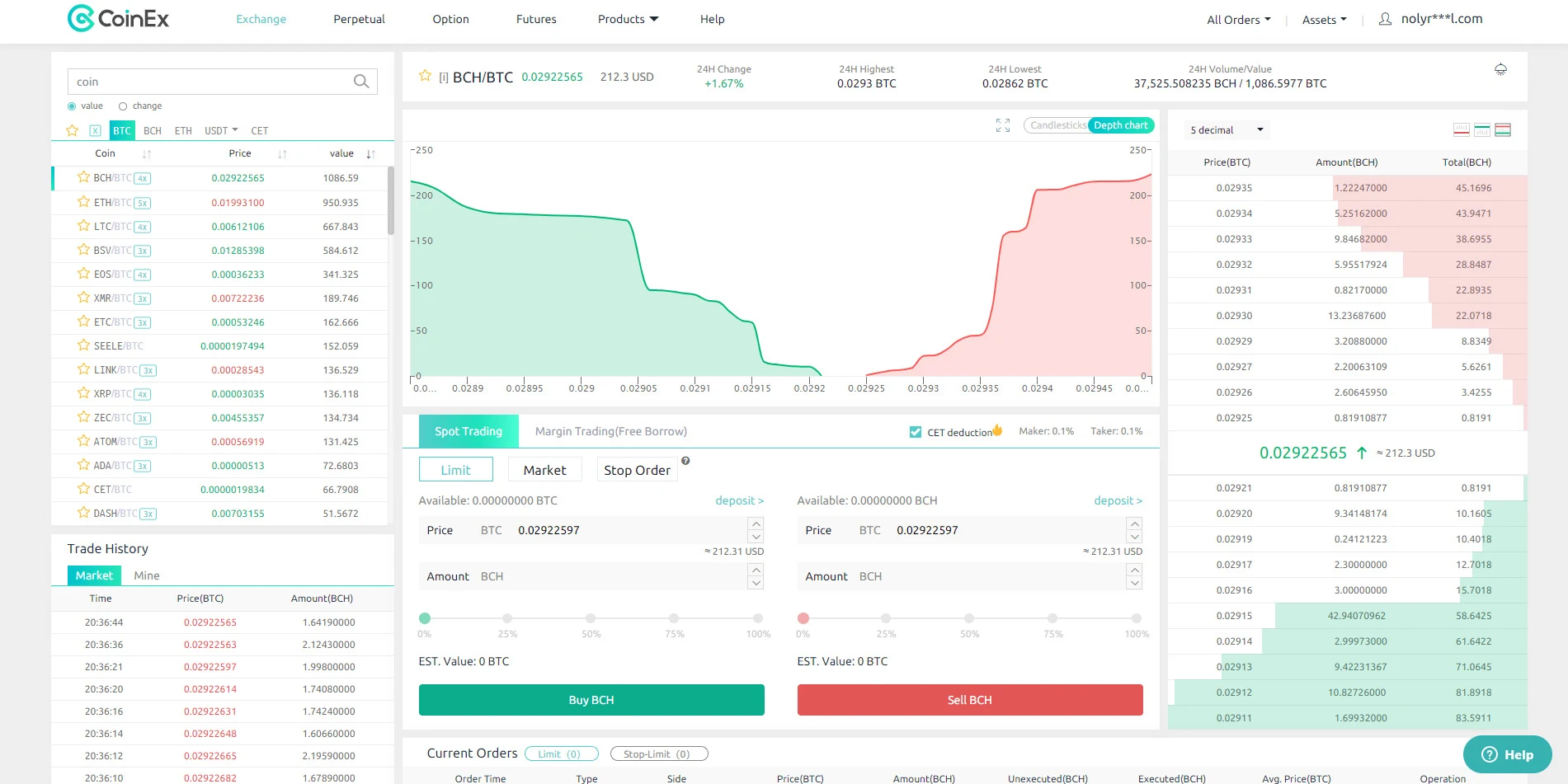Click the coin search magnifier icon
The width and height of the screenshot is (1568, 784).
360,82
